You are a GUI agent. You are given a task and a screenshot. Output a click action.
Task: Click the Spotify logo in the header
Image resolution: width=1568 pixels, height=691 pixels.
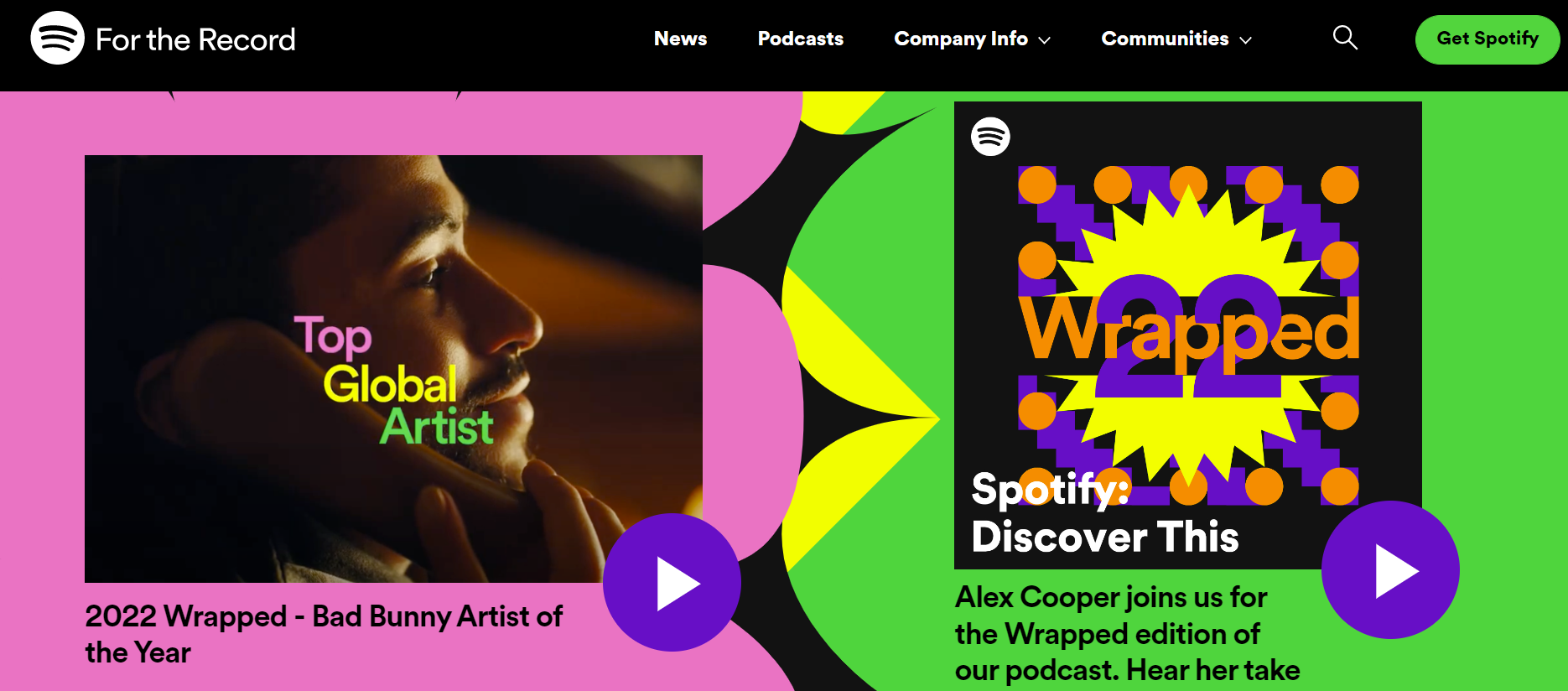click(57, 38)
